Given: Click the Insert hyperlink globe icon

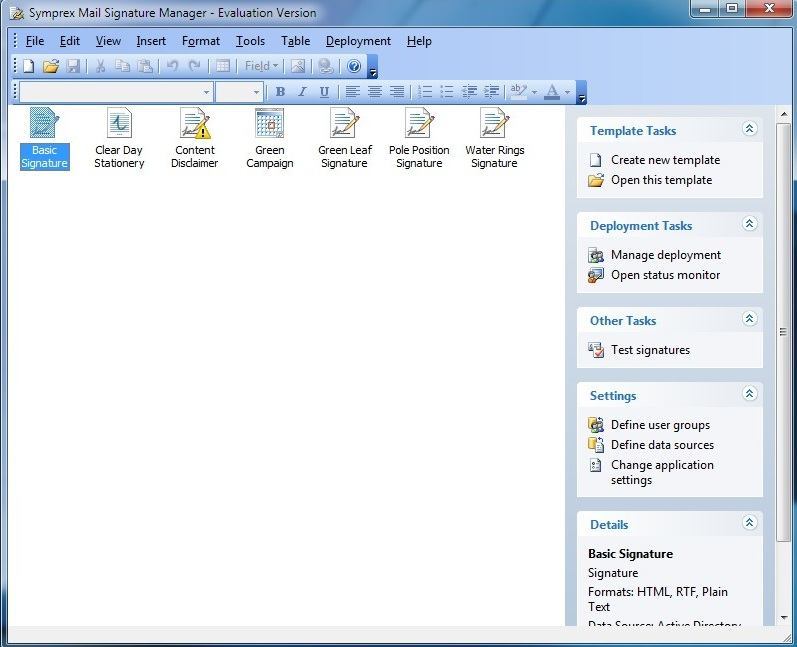Looking at the screenshot, I should (326, 66).
